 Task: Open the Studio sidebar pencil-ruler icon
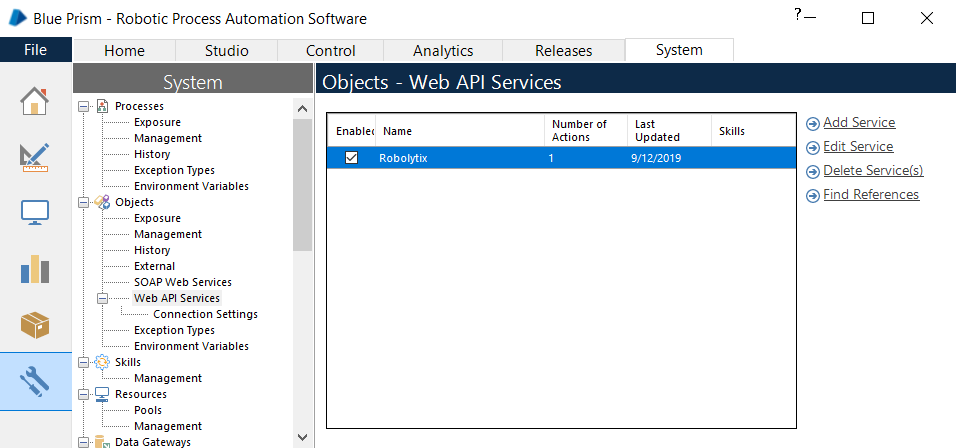pyautogui.click(x=35, y=157)
